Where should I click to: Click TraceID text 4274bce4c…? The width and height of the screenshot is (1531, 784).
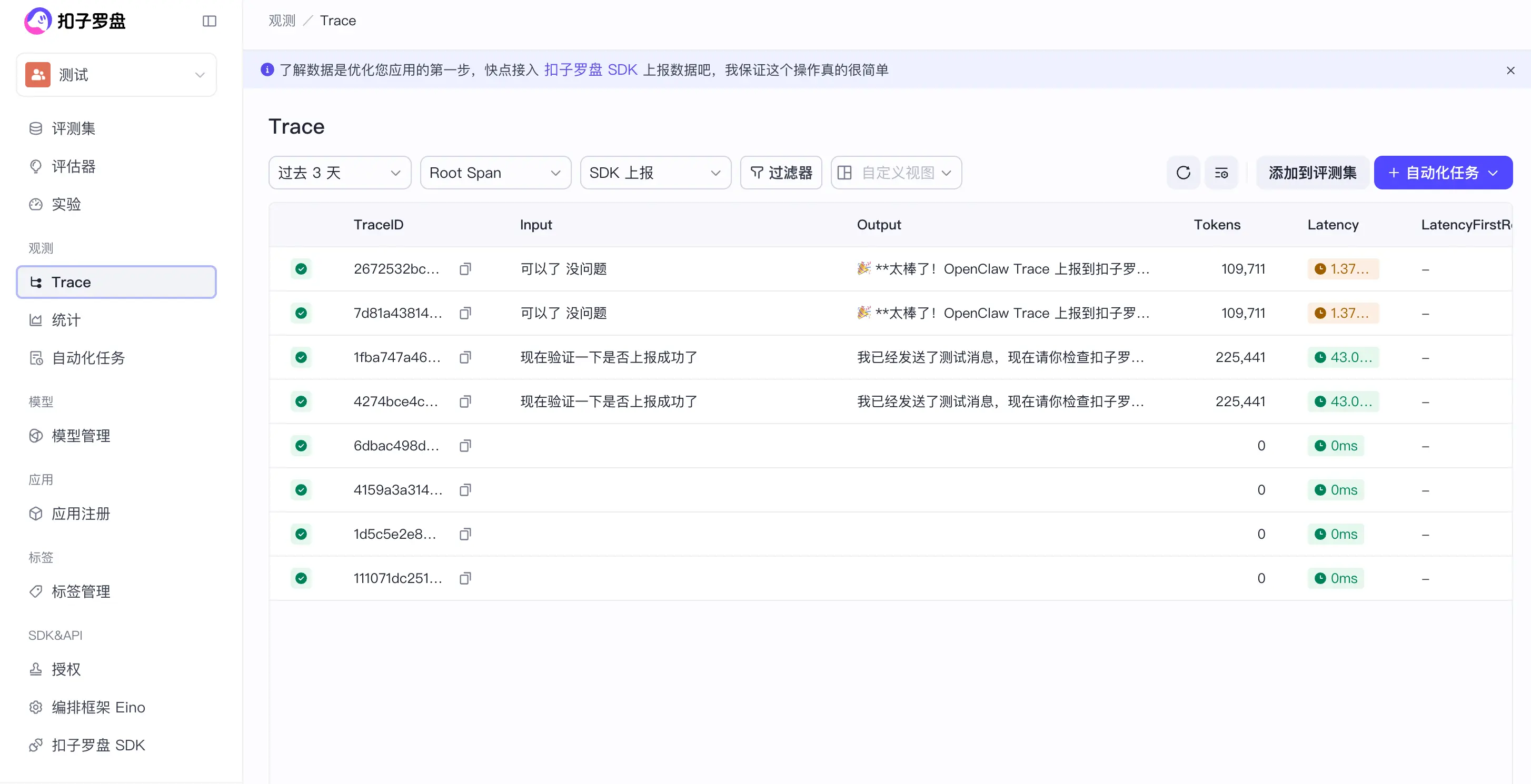pos(396,401)
